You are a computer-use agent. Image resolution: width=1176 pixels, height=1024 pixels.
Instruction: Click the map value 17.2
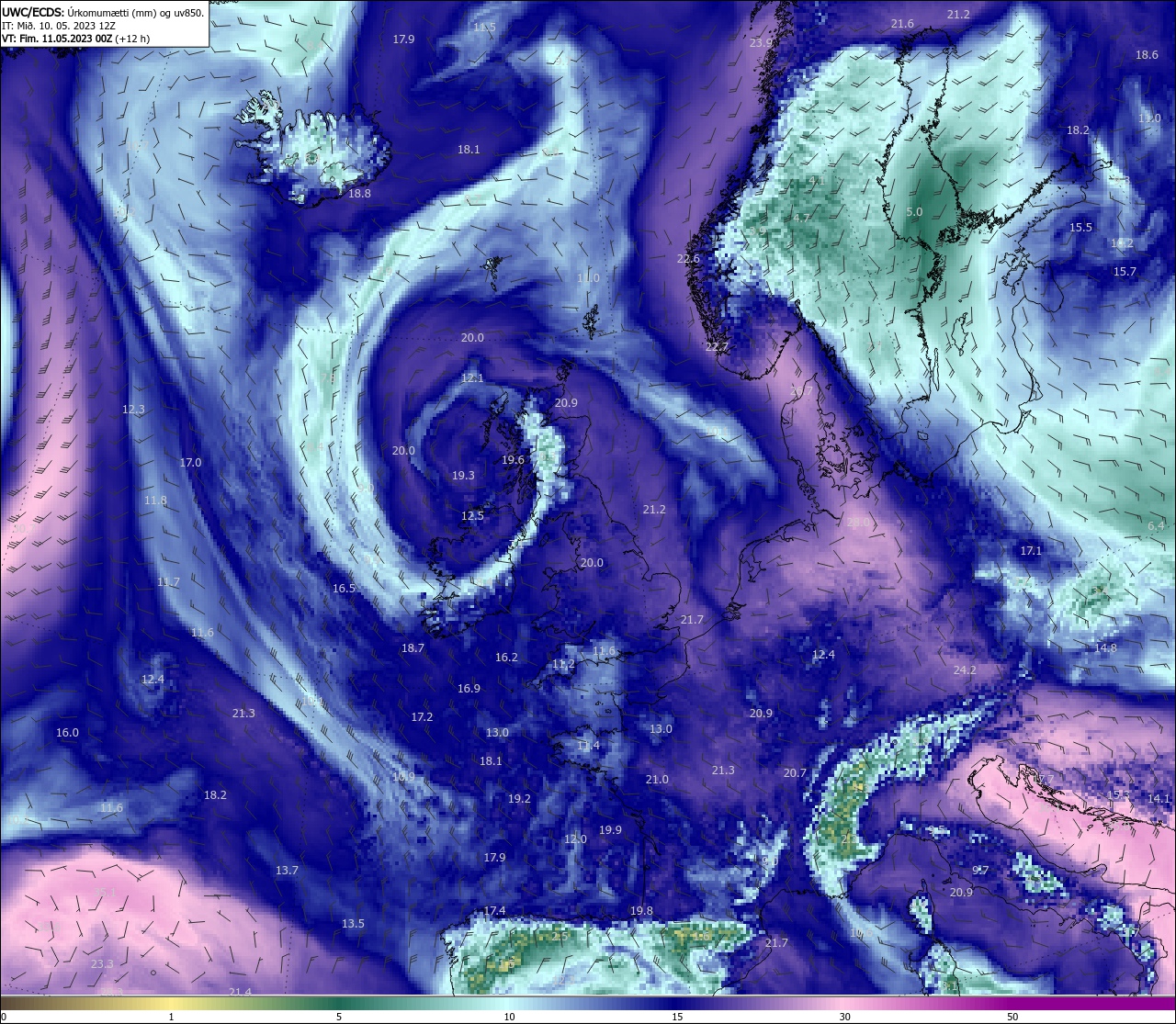click(x=422, y=716)
